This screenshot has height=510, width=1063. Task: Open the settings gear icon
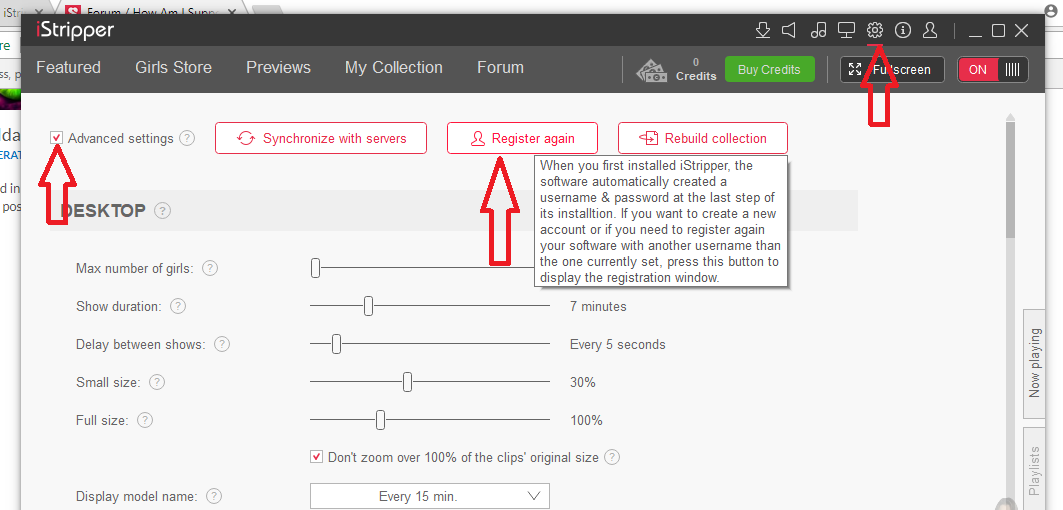pos(875,30)
